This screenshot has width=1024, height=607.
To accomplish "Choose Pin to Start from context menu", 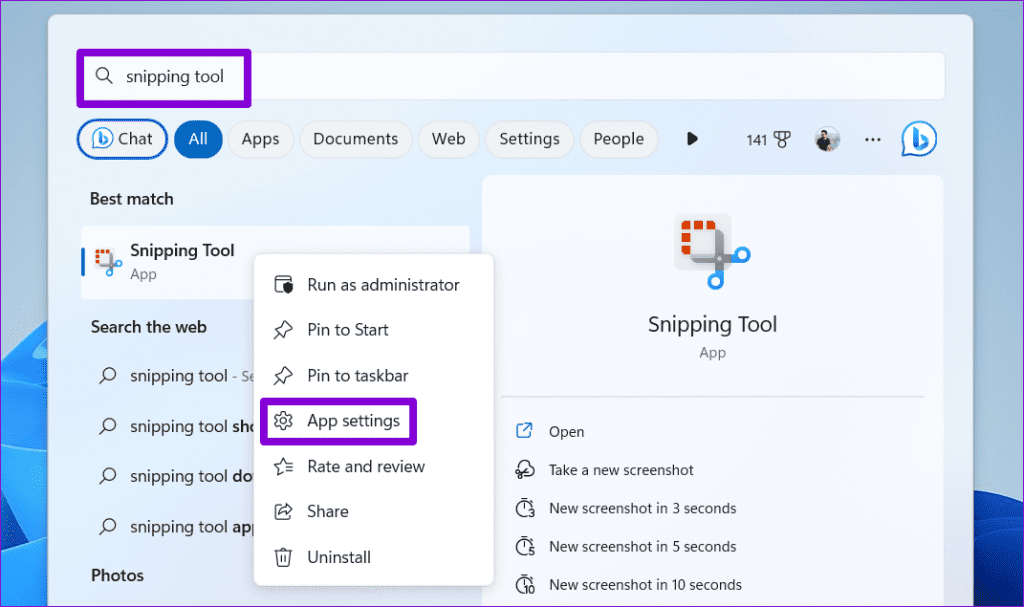I will tap(374, 330).
